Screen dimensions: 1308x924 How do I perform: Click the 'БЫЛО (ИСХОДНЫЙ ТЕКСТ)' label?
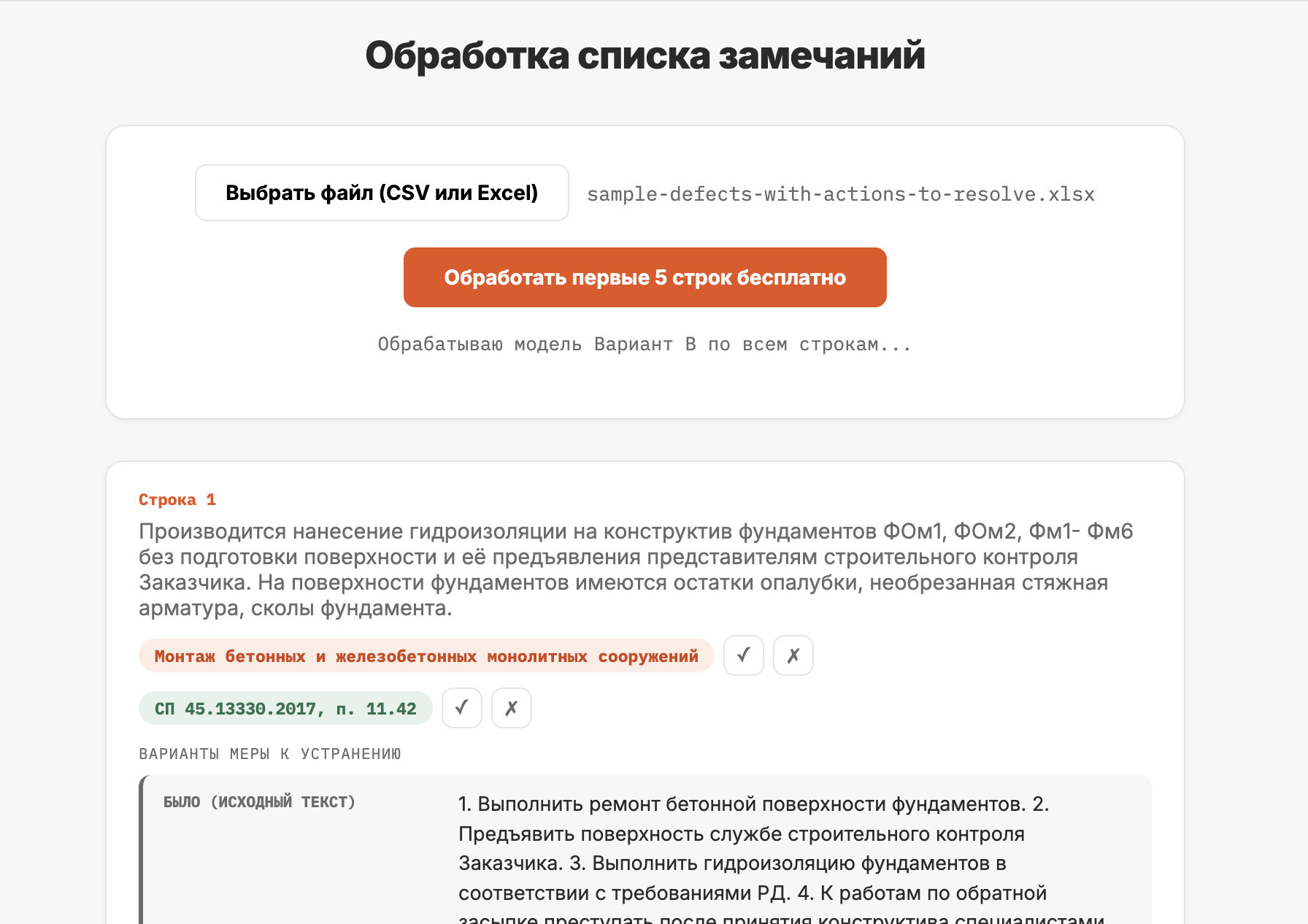click(259, 802)
